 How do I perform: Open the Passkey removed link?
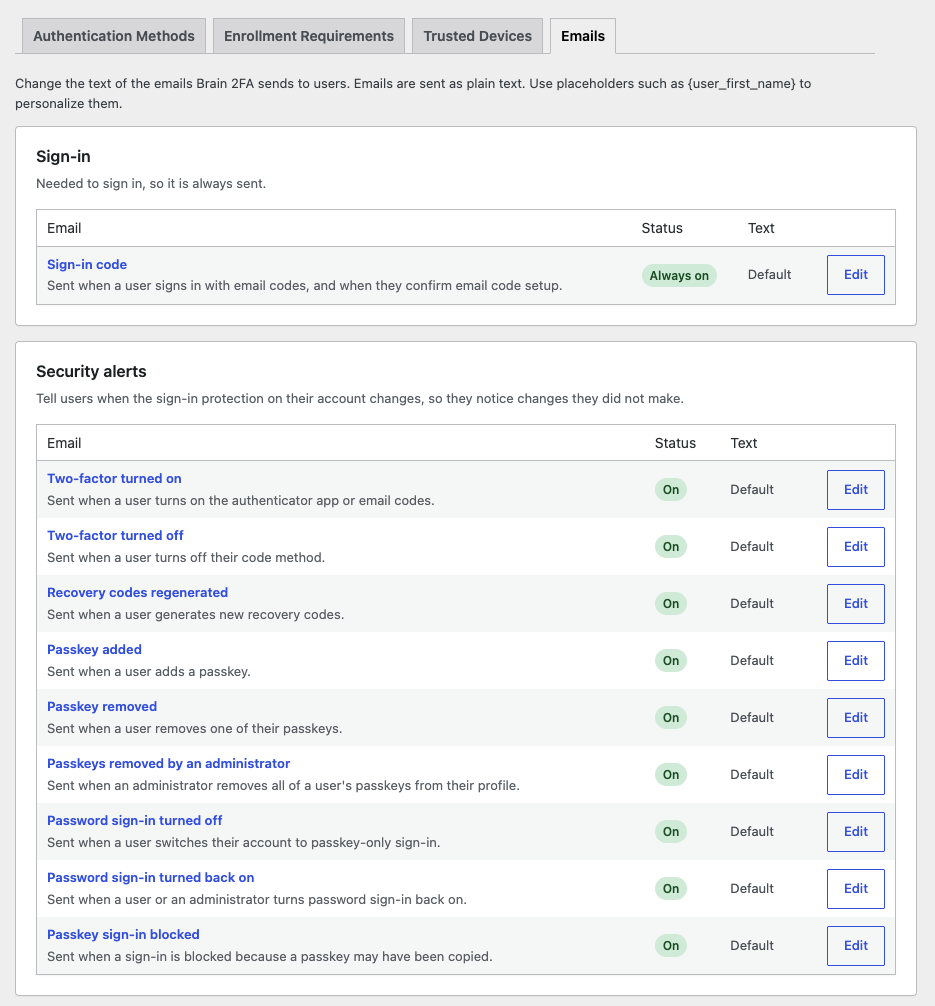click(x=102, y=706)
